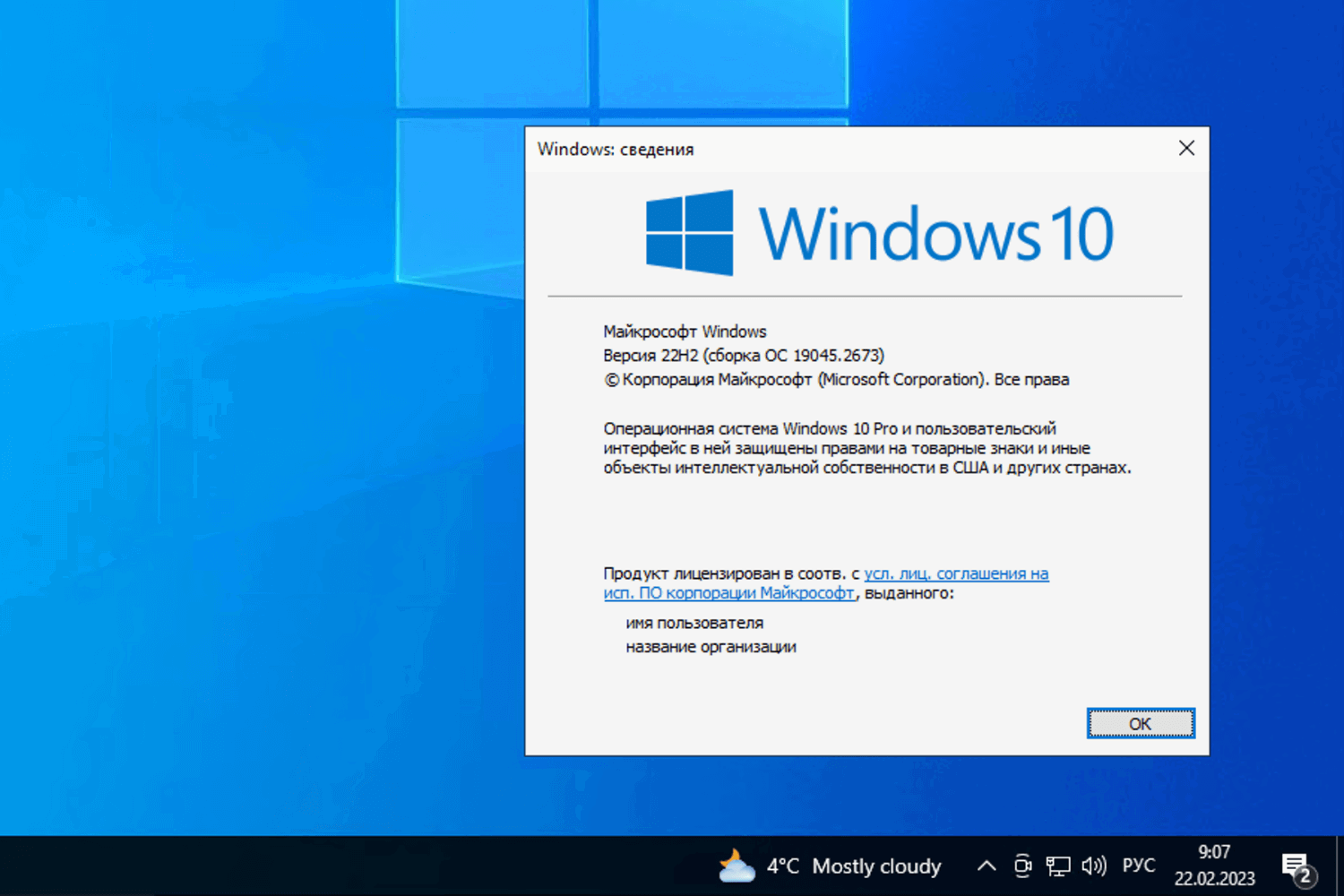Select the Версия 22H2 build text
Viewport: 1344px width, 896px height.
click(742, 355)
